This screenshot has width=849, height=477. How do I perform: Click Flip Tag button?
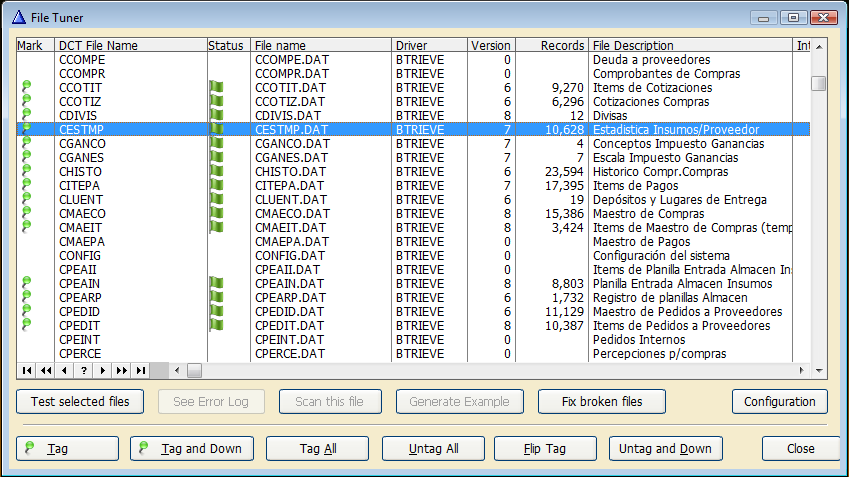coord(545,449)
